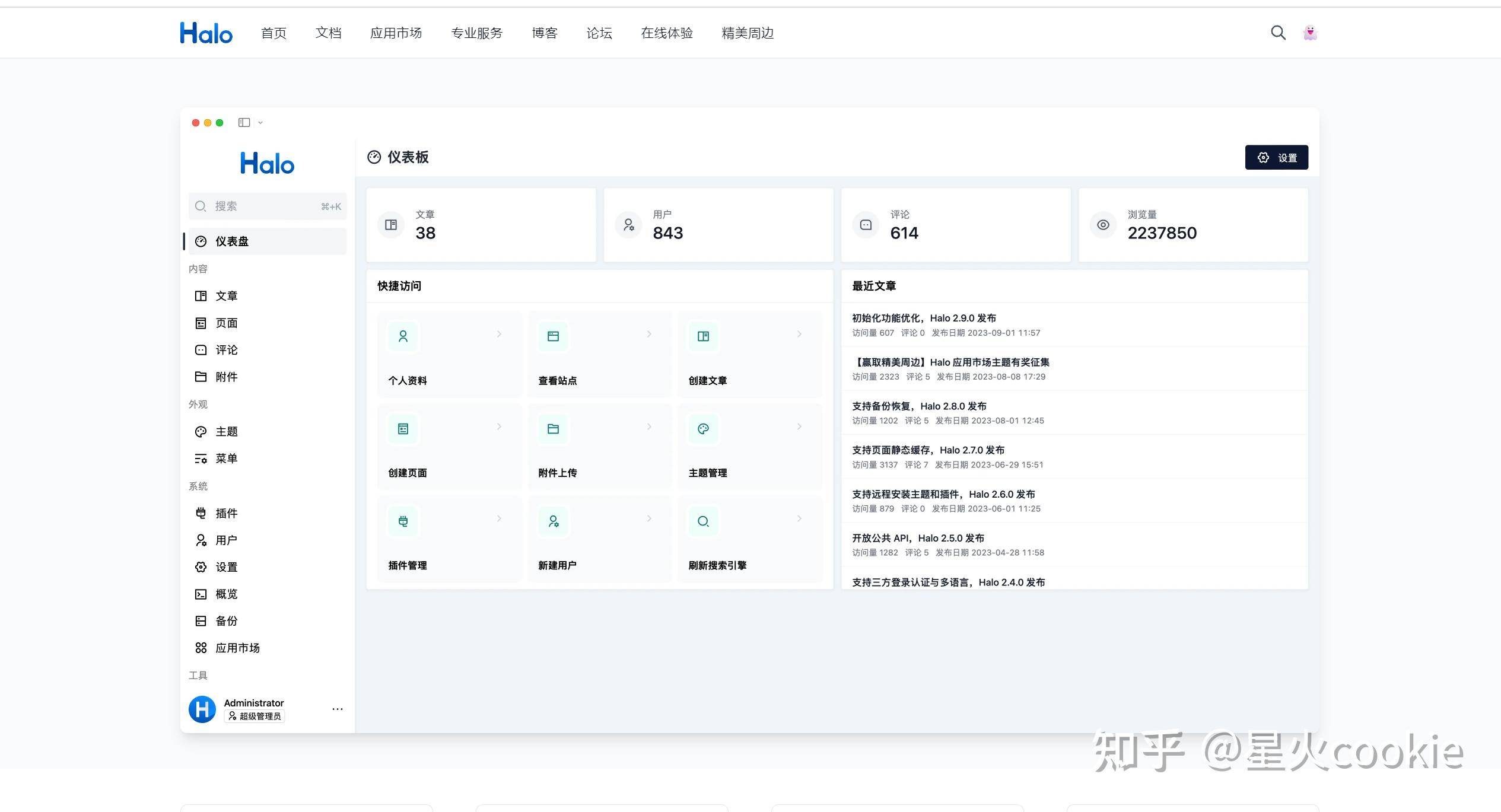The width and height of the screenshot is (1501, 812).
Task: Click the 插件管理 plug icon in quick access
Action: (x=403, y=521)
